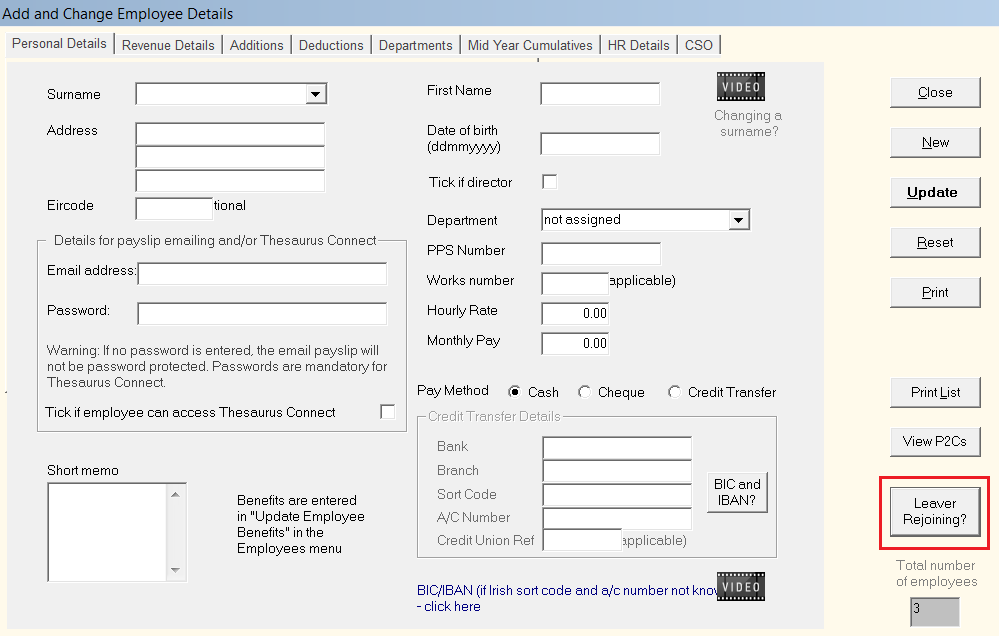Image resolution: width=999 pixels, height=636 pixels.
Task: Click the Print button
Action: [x=935, y=293]
